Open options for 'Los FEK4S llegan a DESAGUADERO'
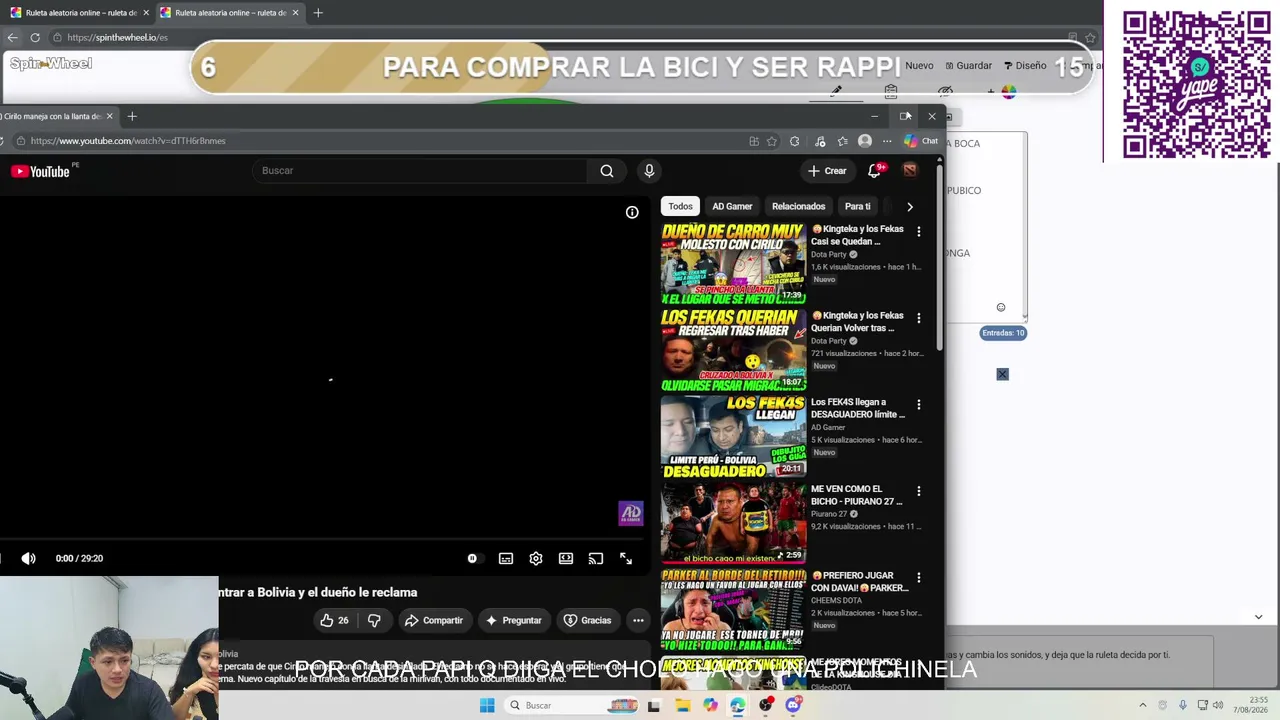Screen dimensions: 1280x720 click(919, 404)
